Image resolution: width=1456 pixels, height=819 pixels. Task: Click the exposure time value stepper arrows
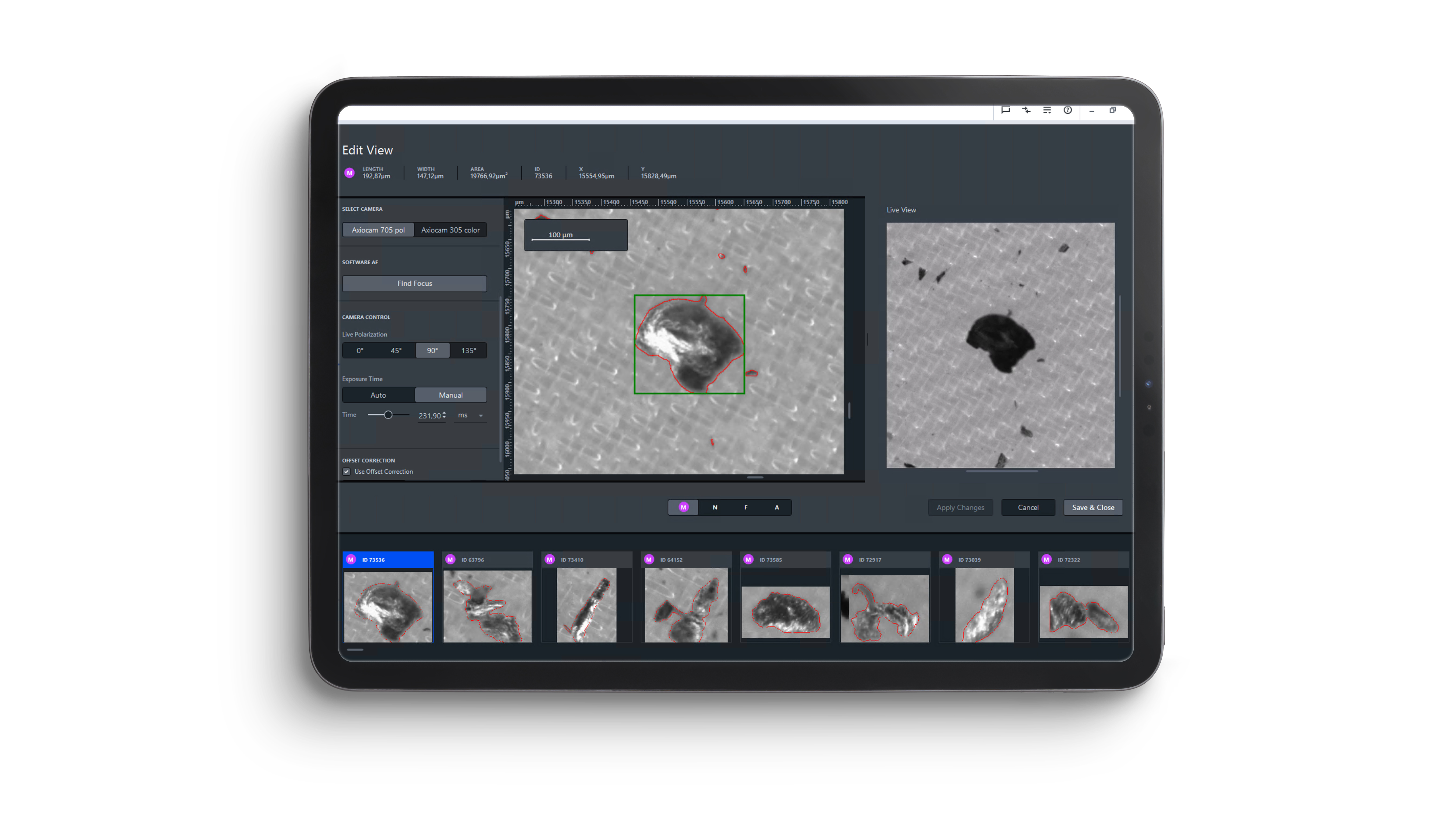pyautogui.click(x=444, y=415)
